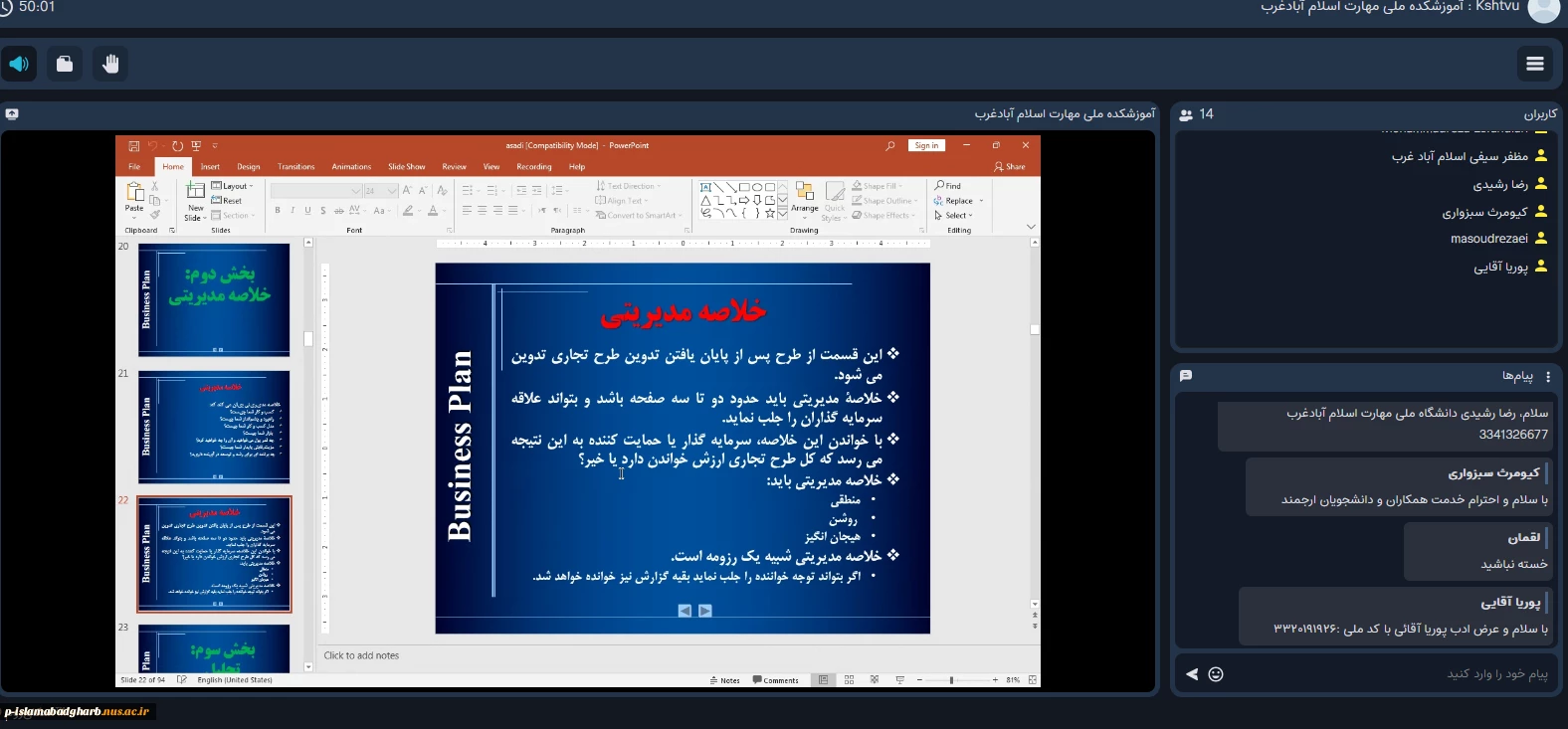Fit slide to current window
The width and height of the screenshot is (1568, 729).
[1033, 680]
